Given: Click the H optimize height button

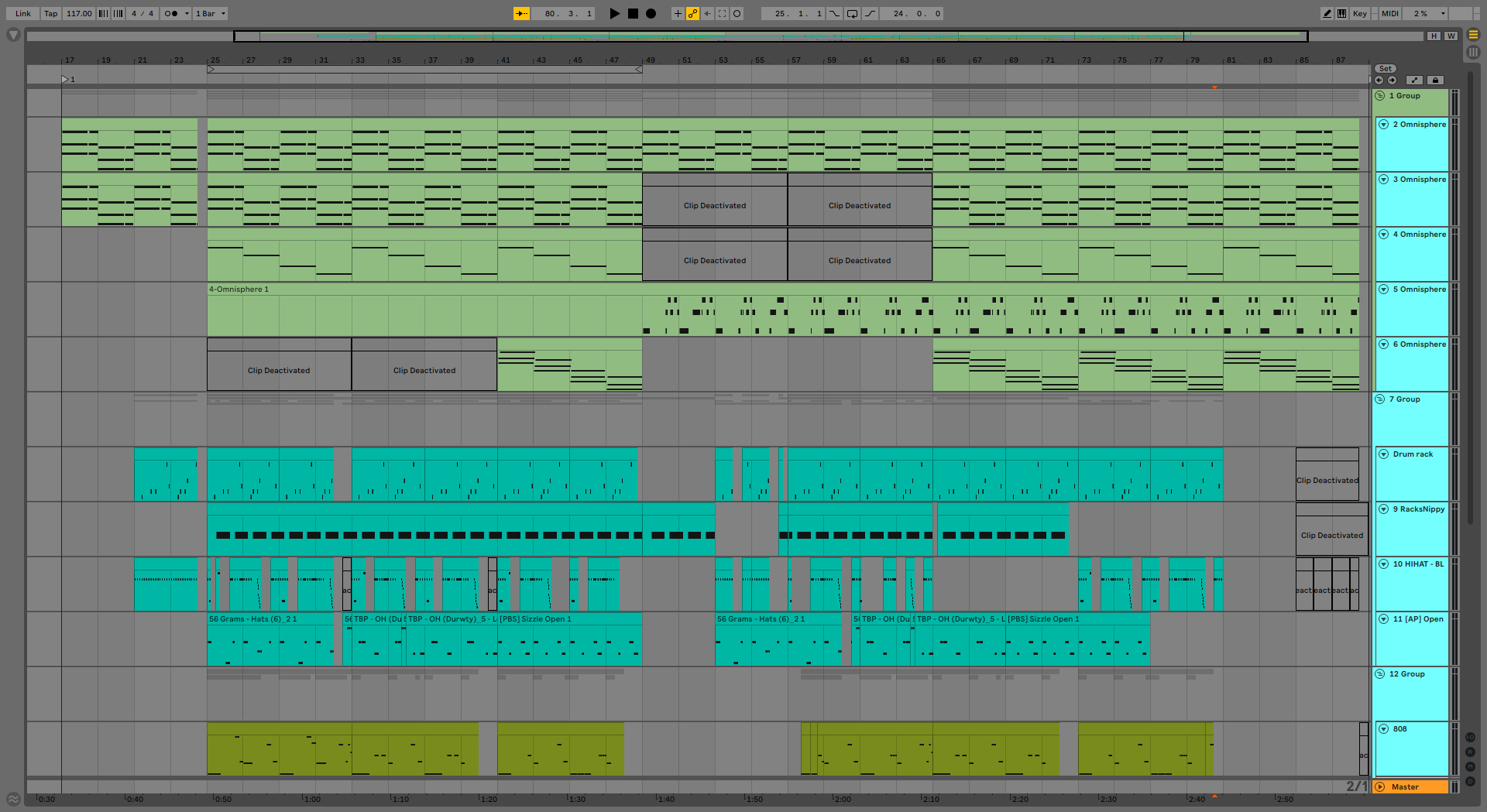Looking at the screenshot, I should pyautogui.click(x=1434, y=36).
